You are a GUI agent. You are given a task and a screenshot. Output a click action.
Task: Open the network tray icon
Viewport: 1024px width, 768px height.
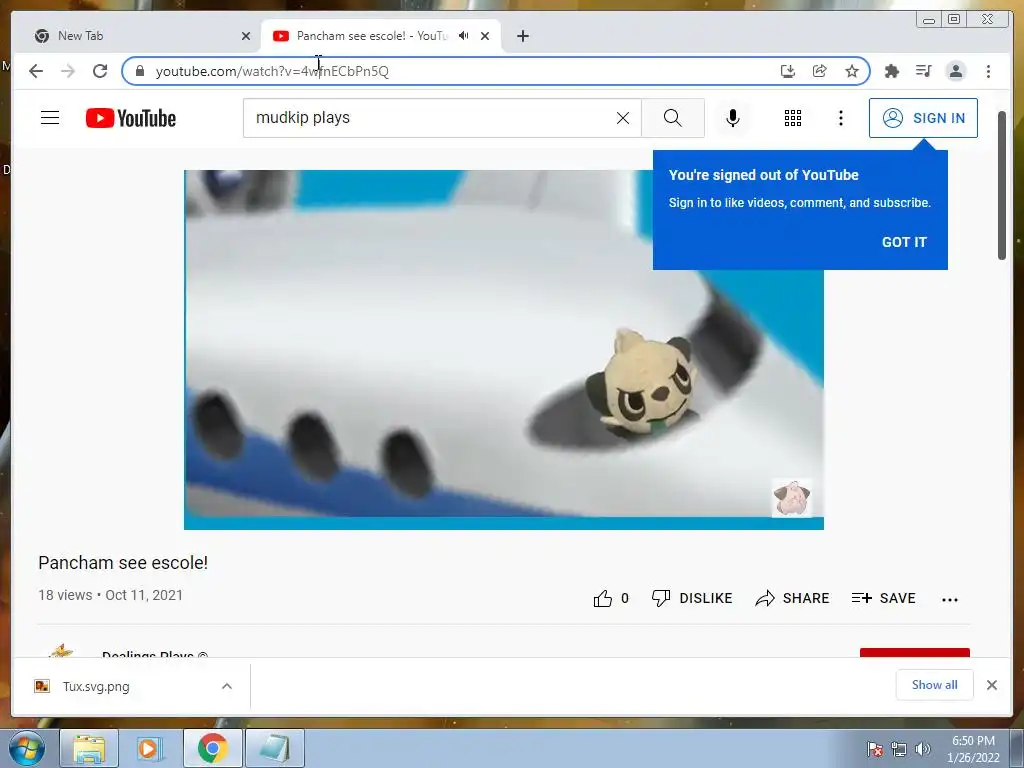click(x=899, y=749)
